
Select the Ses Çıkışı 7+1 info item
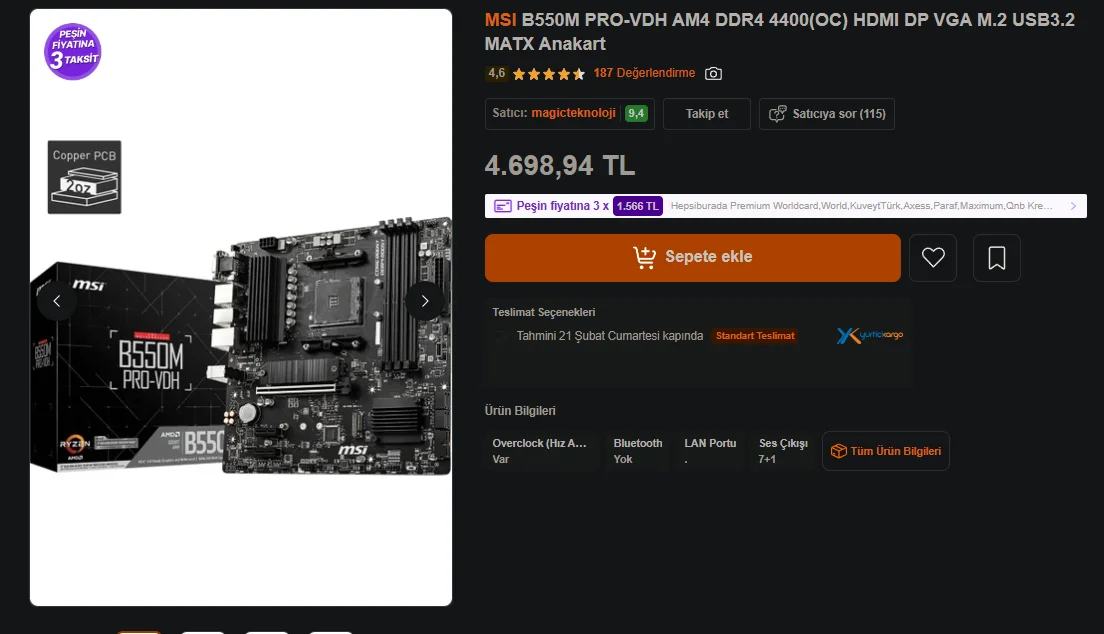(783, 451)
